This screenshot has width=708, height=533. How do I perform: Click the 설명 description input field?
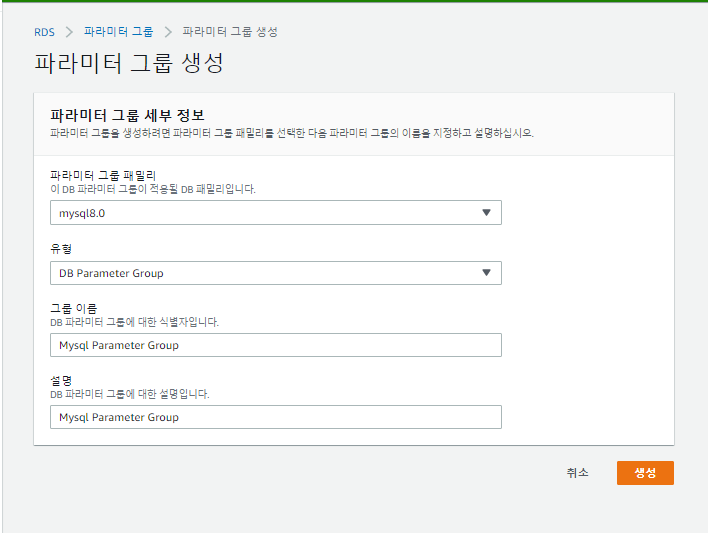[275, 417]
